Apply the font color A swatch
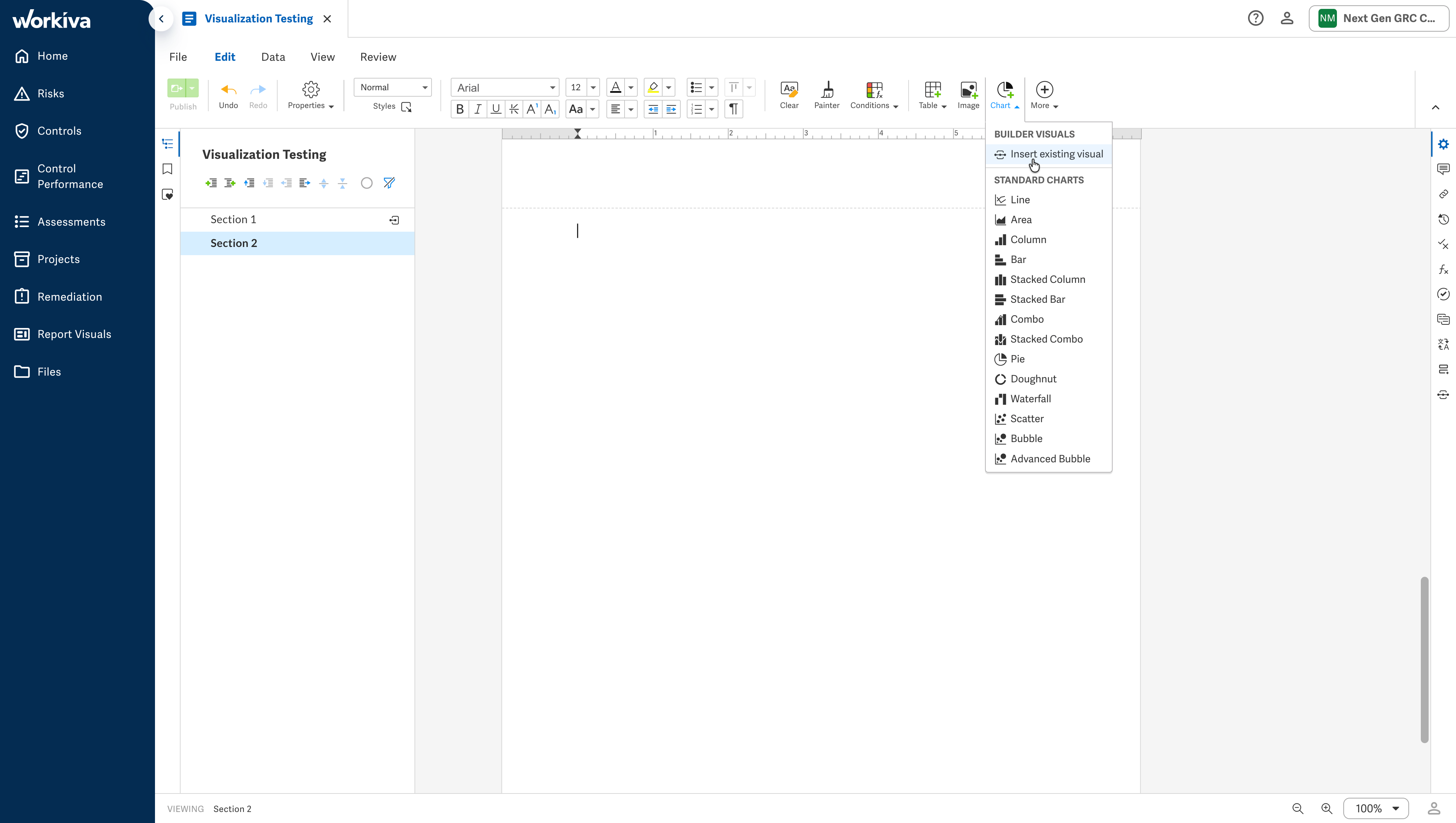Screen dimensions: 1456x823 (616, 88)
